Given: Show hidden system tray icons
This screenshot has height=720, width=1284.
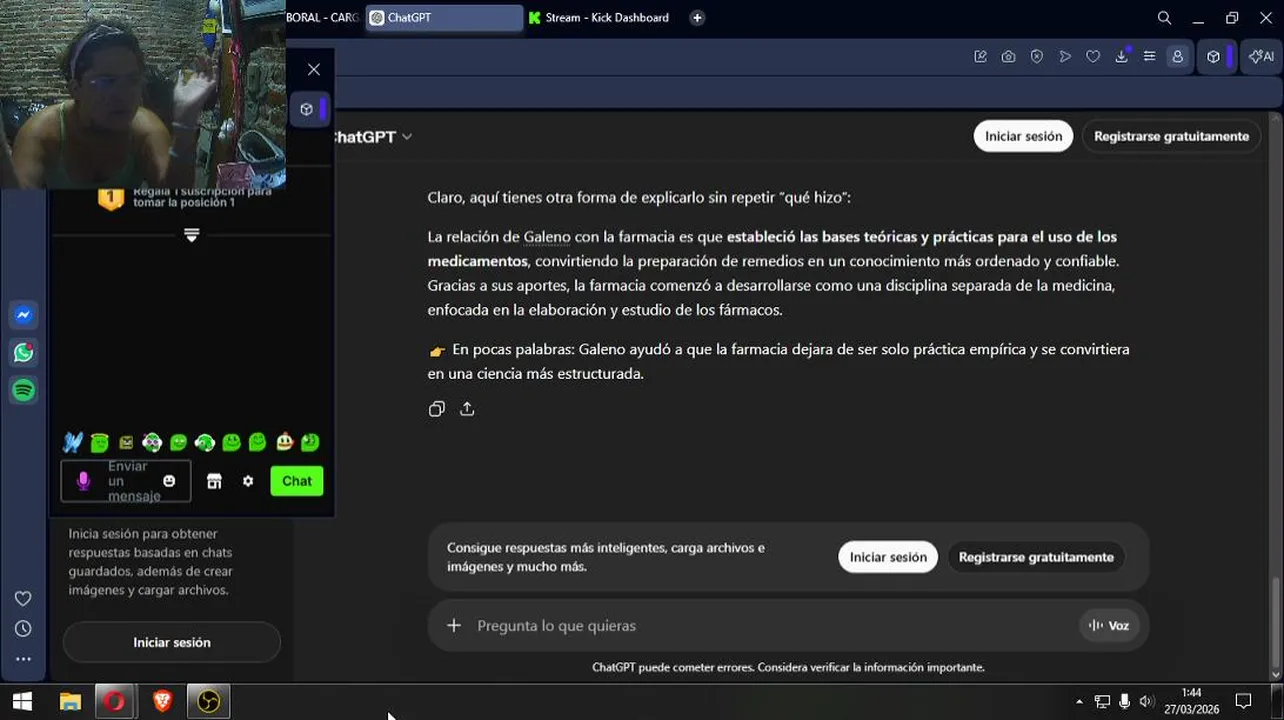Looking at the screenshot, I should (1079, 702).
